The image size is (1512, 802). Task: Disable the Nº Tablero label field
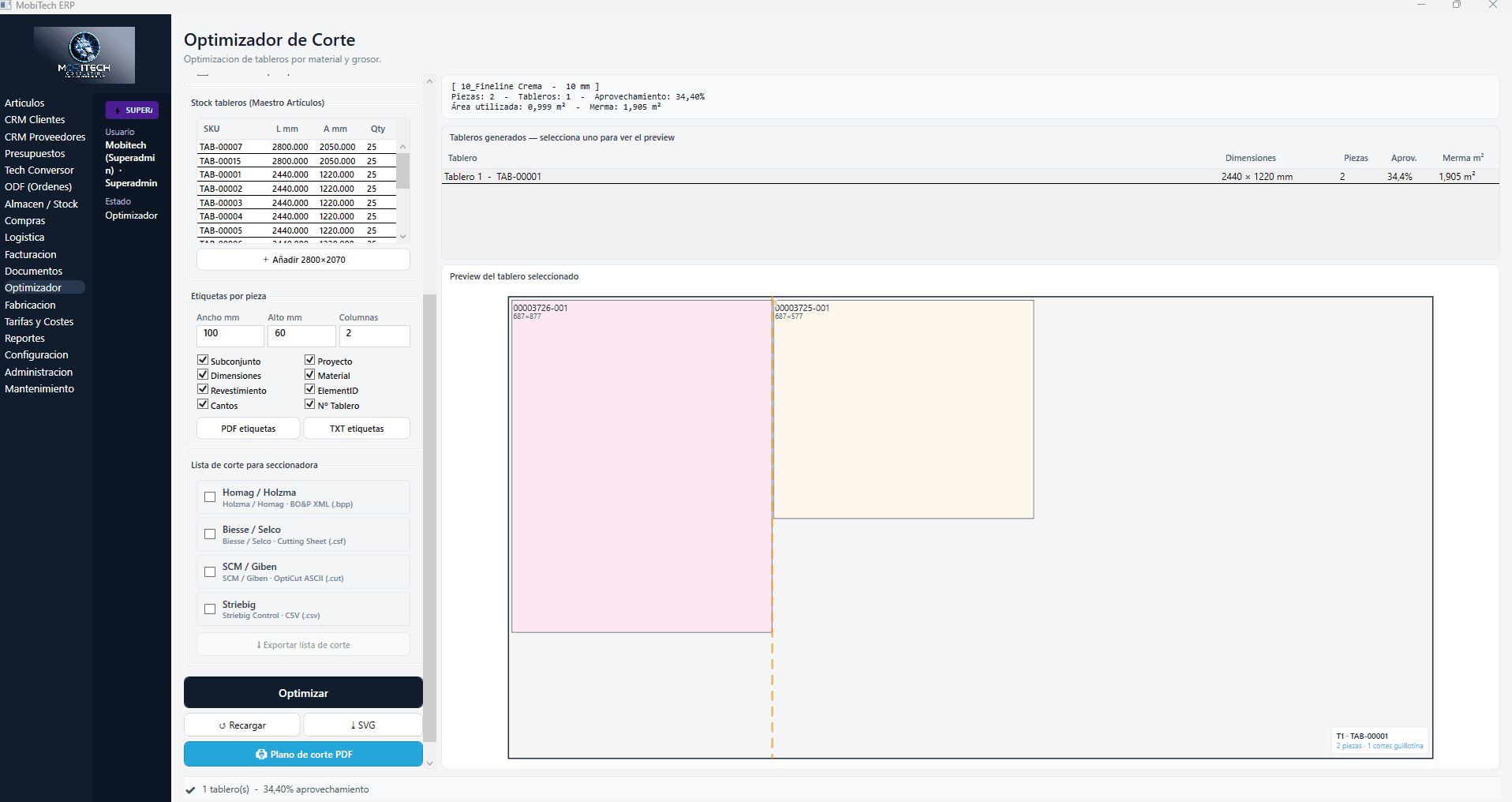coord(310,405)
